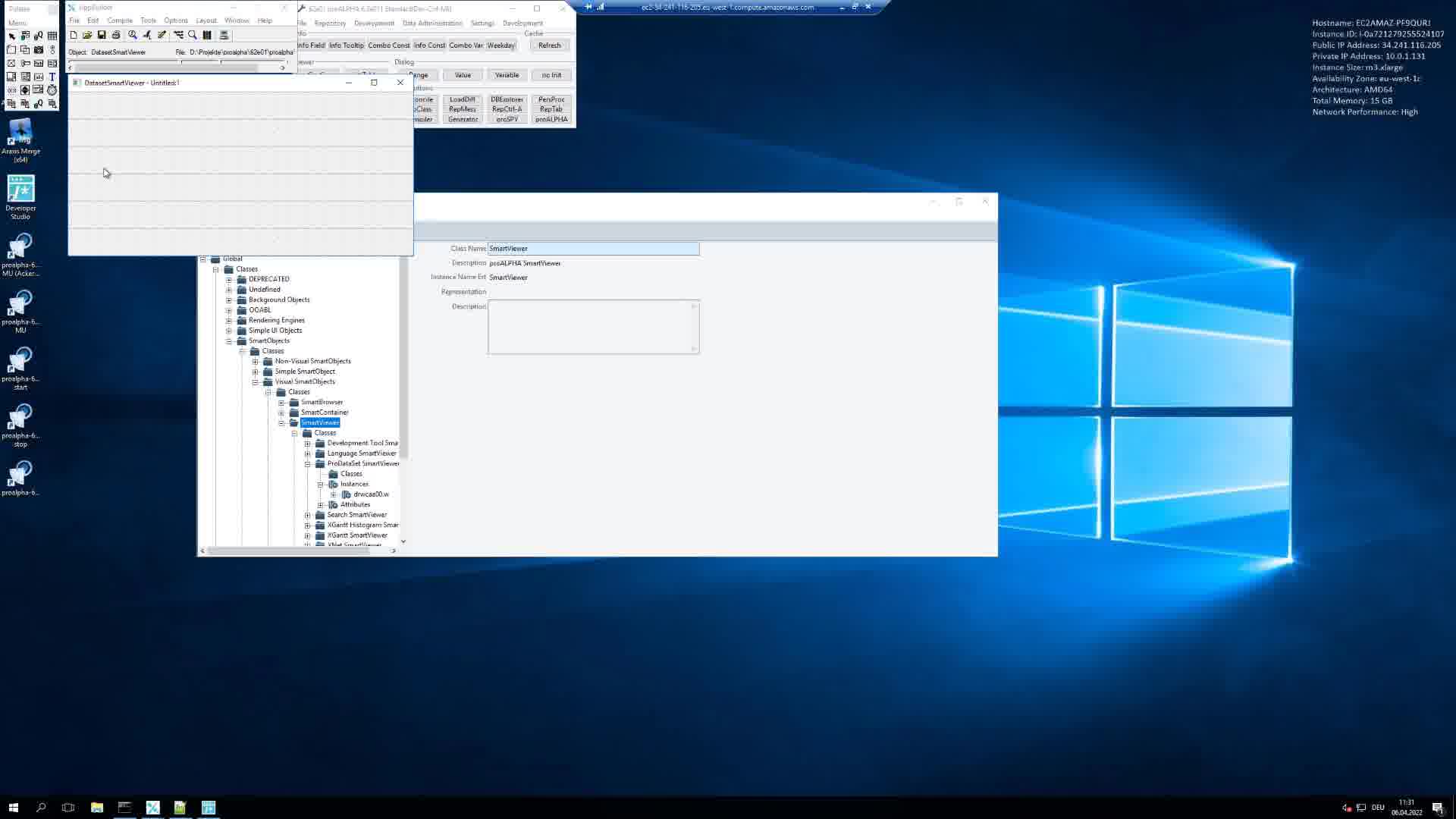
Task: Select XGantt SmartViewer tree item
Action: (x=357, y=535)
